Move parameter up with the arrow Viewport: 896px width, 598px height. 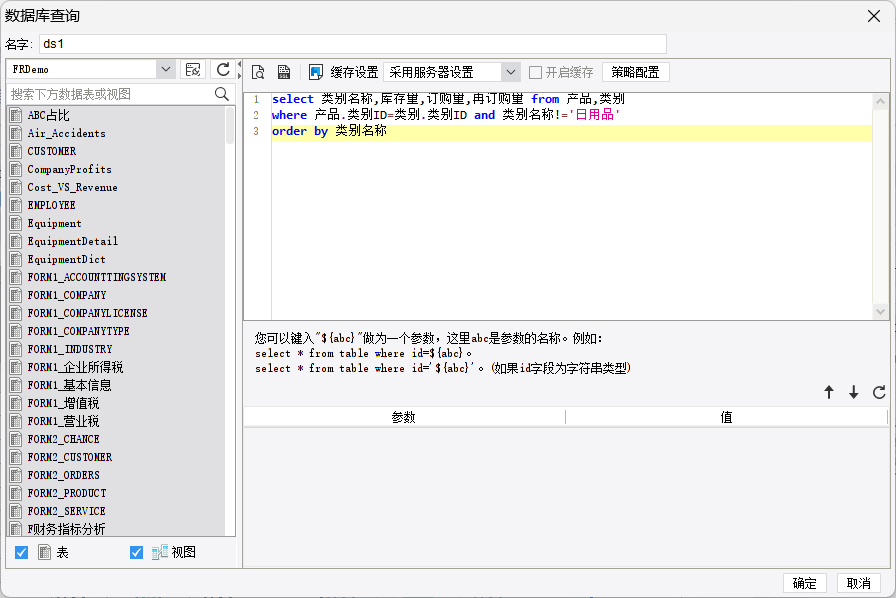click(x=829, y=392)
